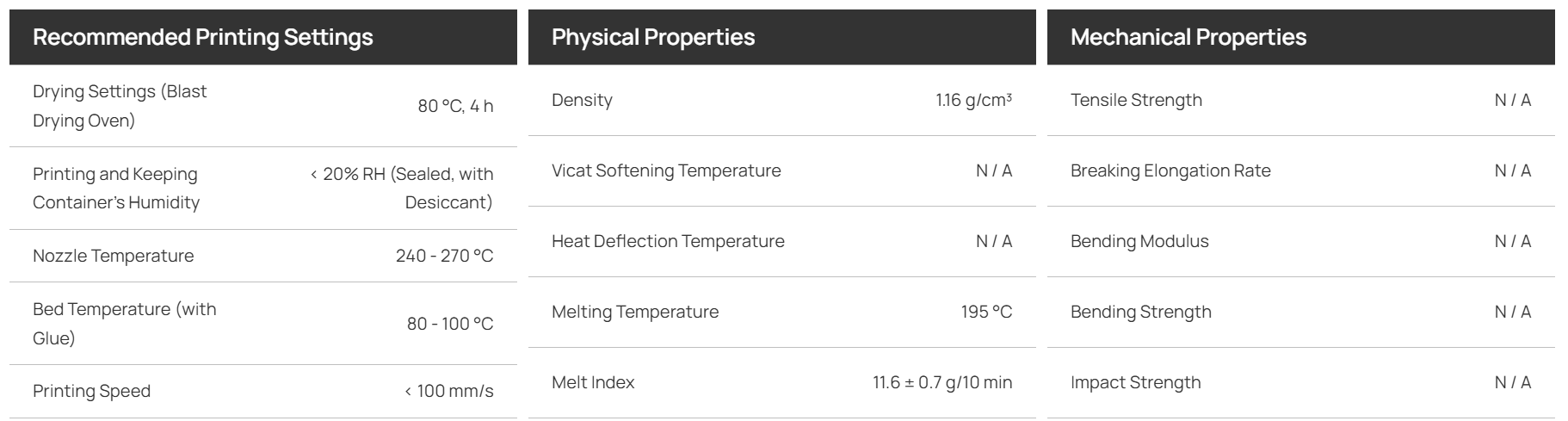Click the 80 °C, 4 h value
The image size is (1568, 421).
click(455, 106)
